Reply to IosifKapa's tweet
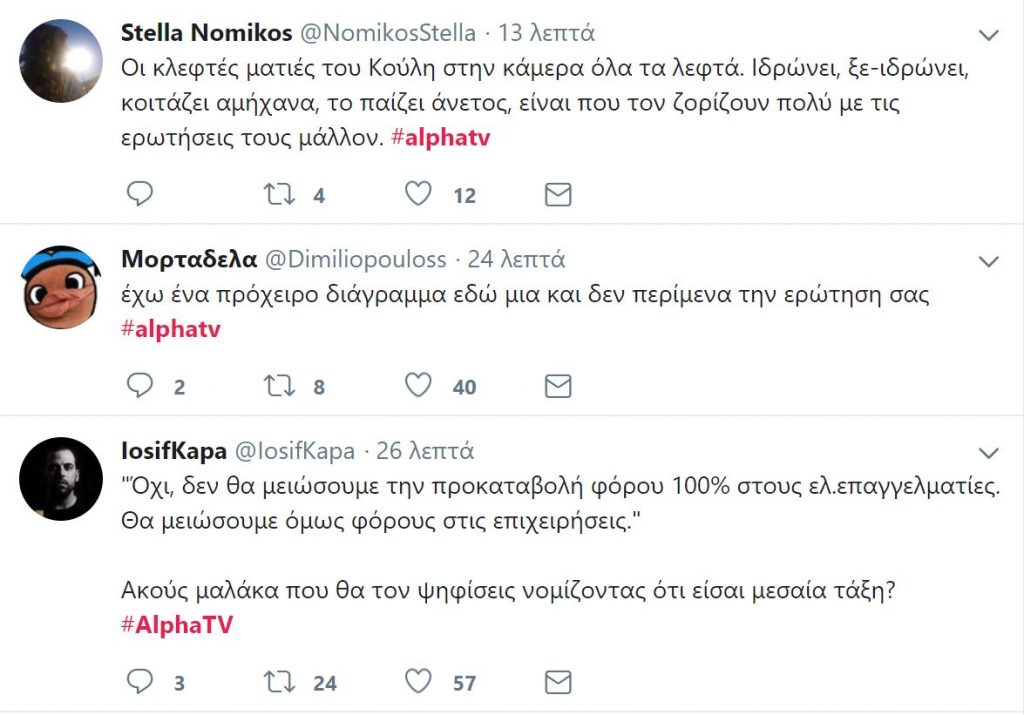The image size is (1024, 715). 140,683
